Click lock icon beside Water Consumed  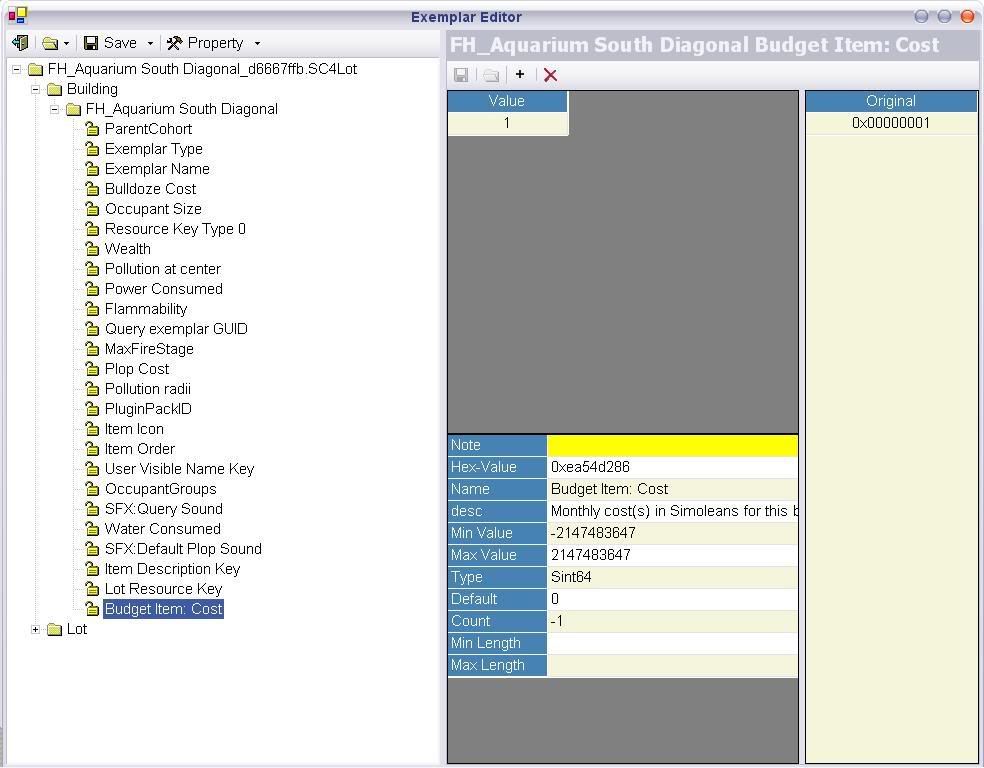pos(92,530)
